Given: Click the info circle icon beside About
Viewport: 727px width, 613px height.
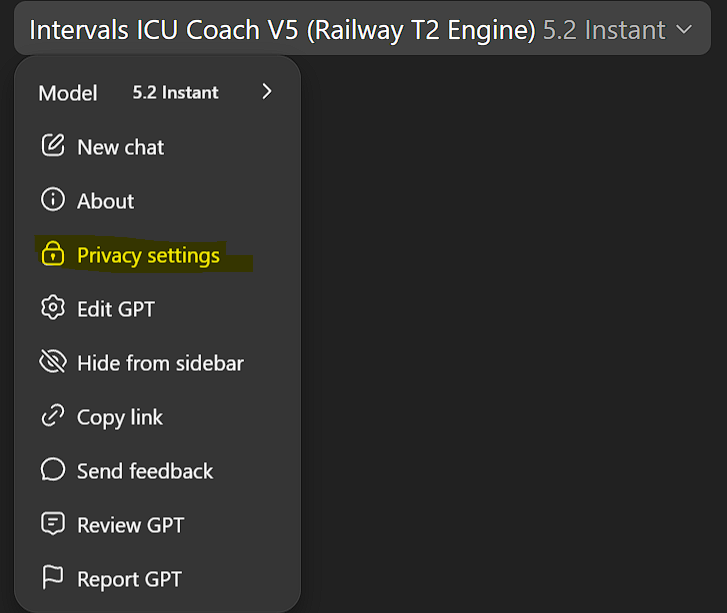Looking at the screenshot, I should pyautogui.click(x=52, y=200).
